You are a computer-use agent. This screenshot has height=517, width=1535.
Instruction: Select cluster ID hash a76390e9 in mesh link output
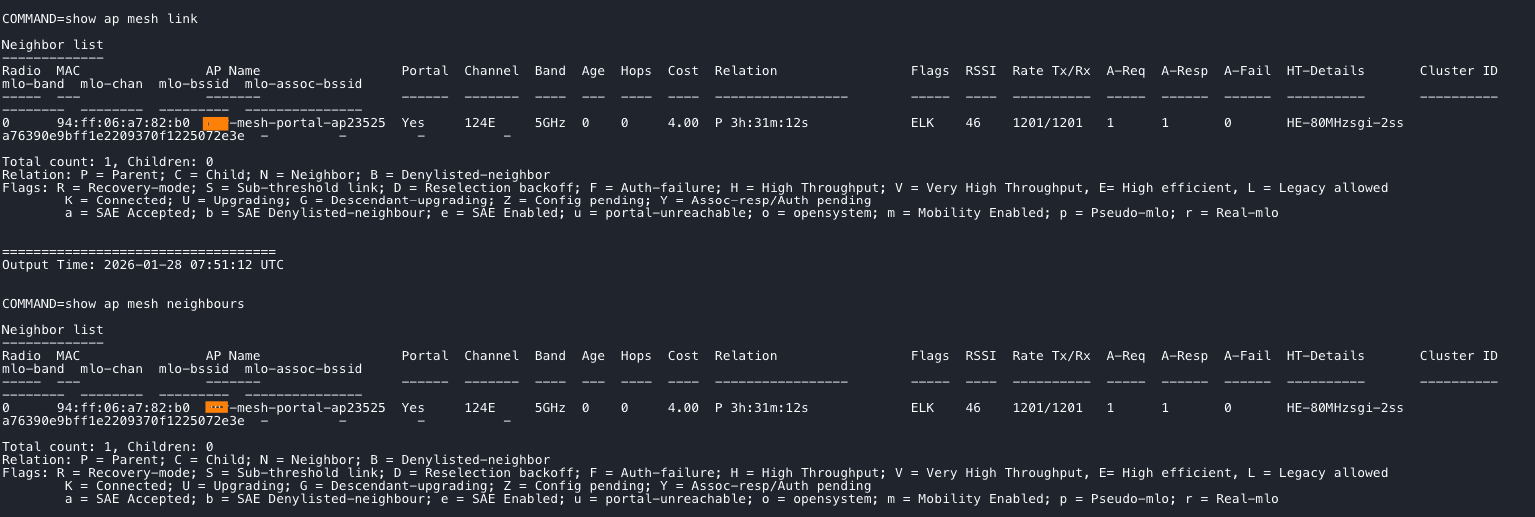123,136
